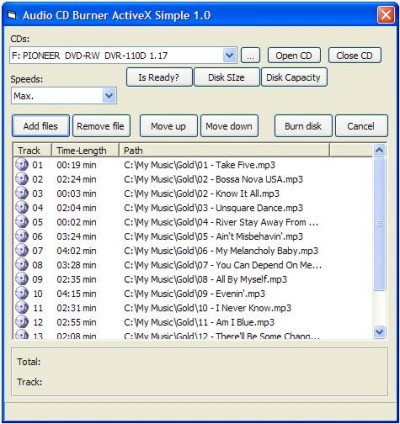
Task: Click the Disk SIze button
Action: coord(227,77)
